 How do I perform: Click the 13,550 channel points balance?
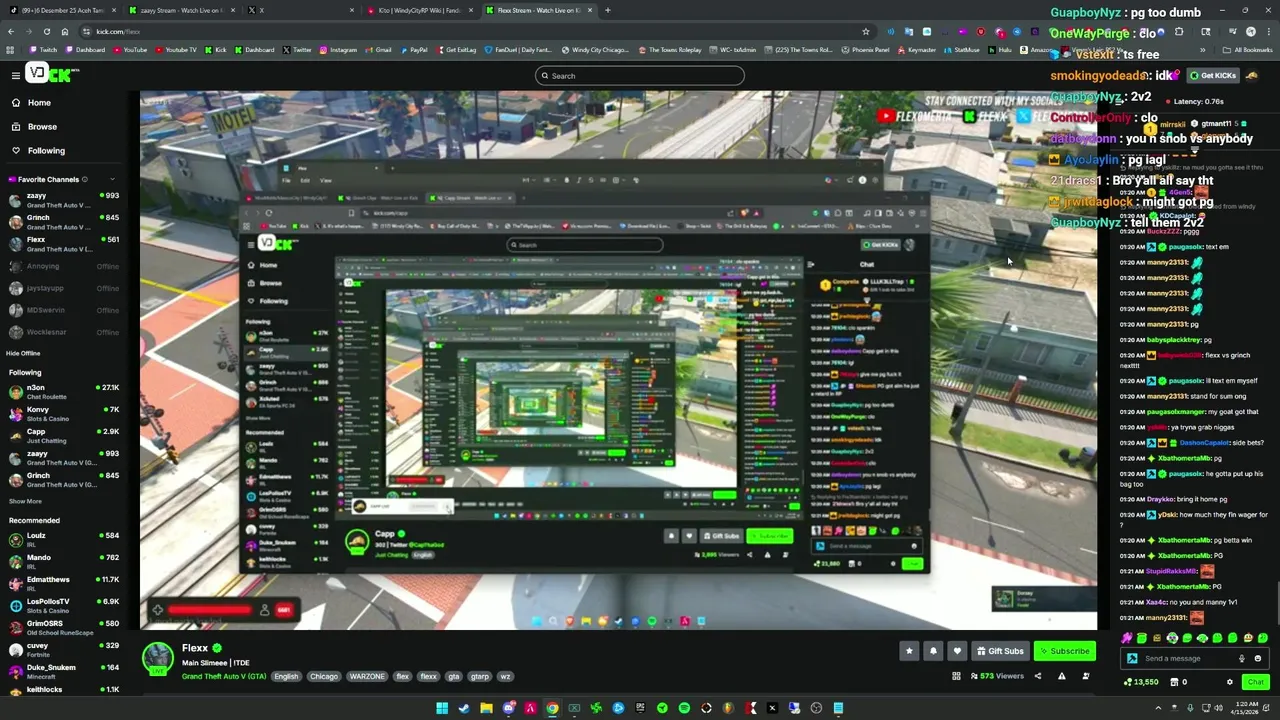1140,682
